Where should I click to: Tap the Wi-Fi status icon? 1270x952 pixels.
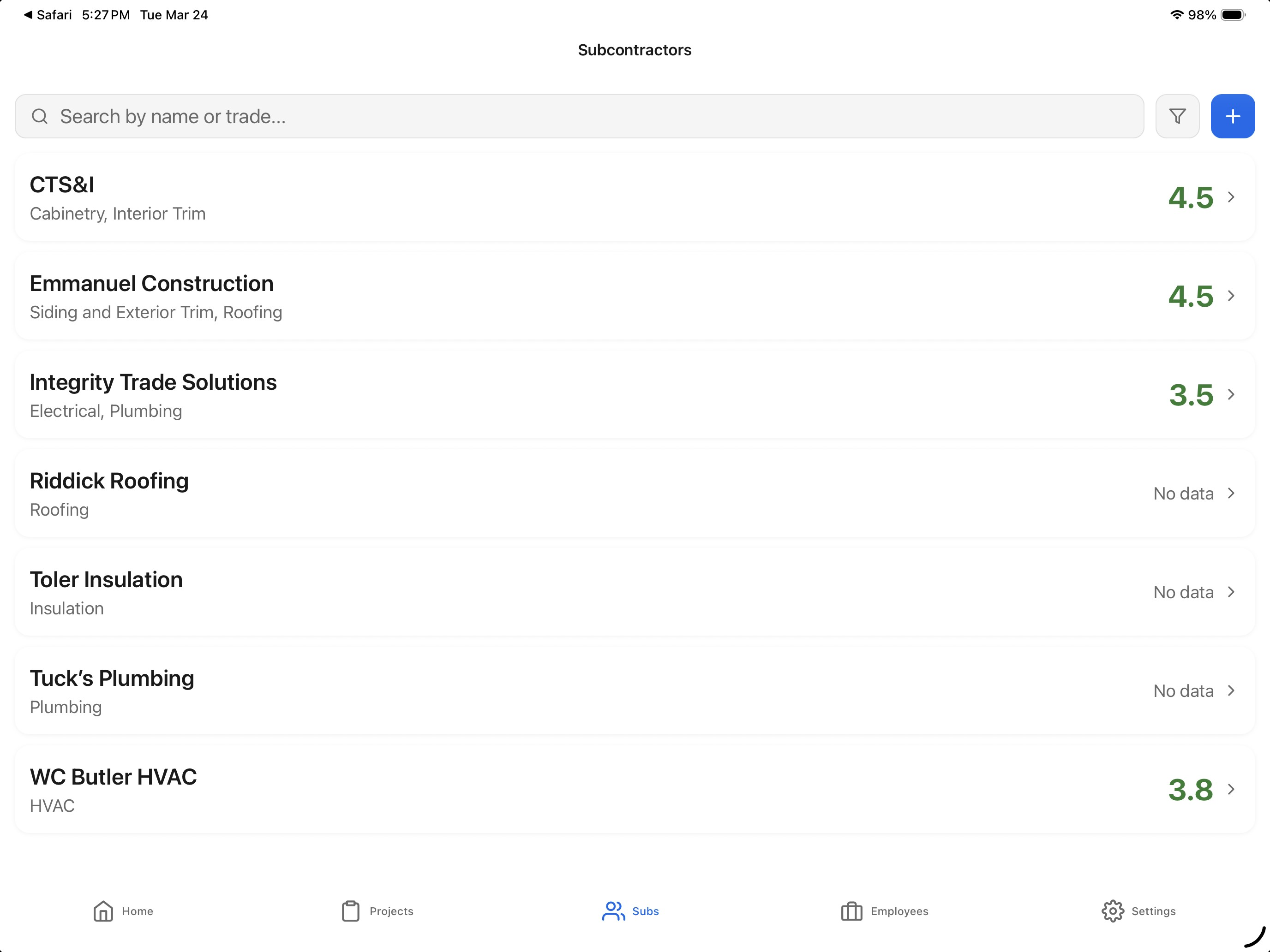coord(1177,15)
